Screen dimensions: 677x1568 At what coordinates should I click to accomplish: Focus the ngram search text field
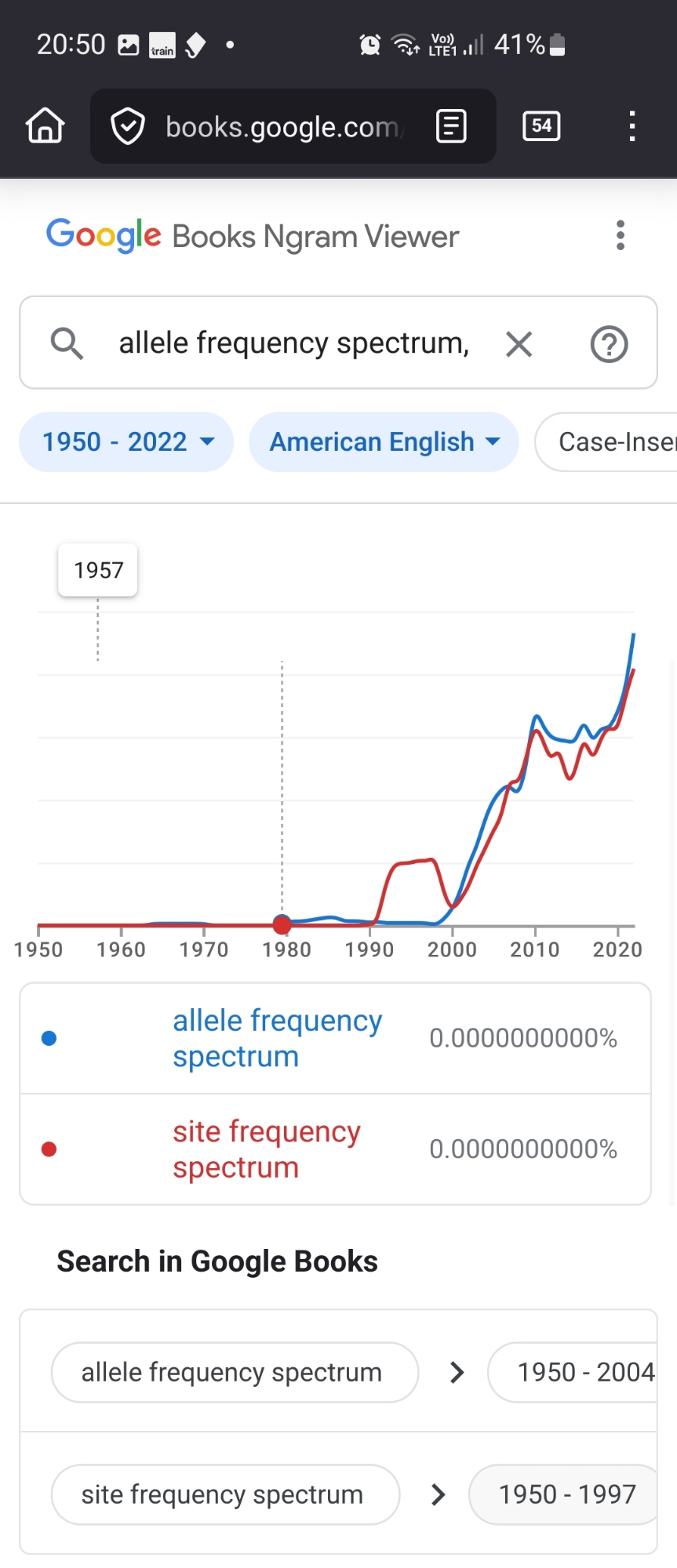point(294,343)
